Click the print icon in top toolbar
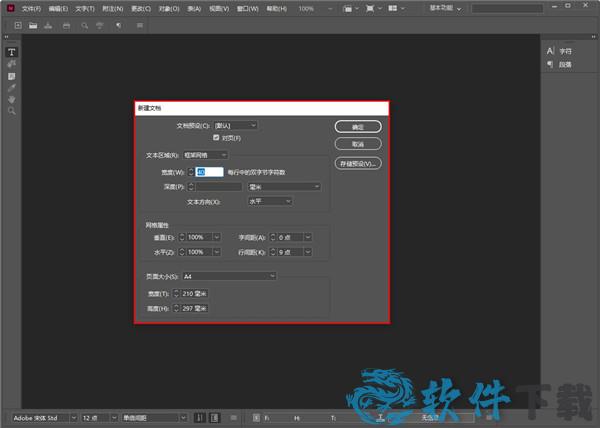 pos(67,23)
